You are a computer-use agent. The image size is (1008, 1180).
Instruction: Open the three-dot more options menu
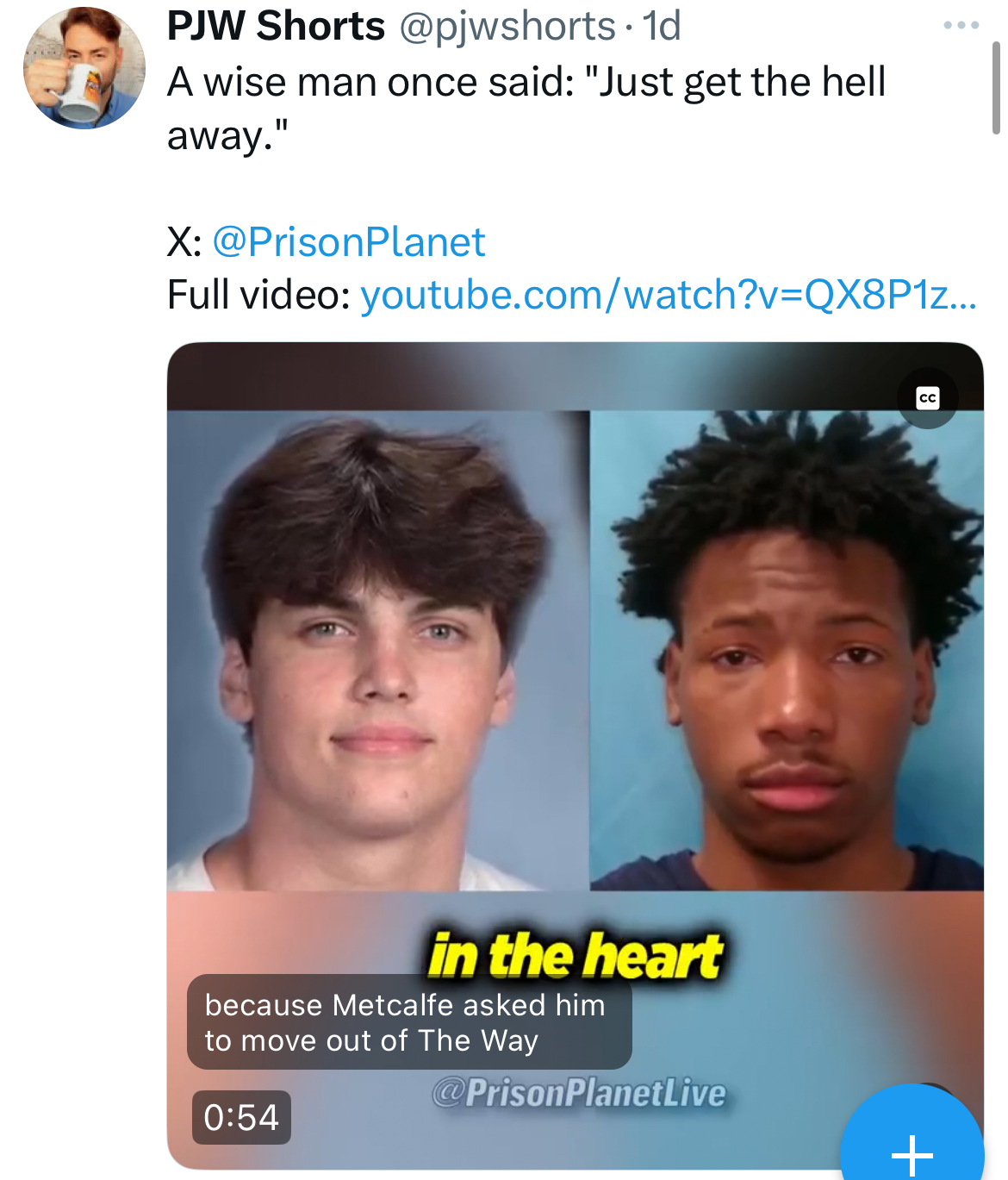(961, 25)
